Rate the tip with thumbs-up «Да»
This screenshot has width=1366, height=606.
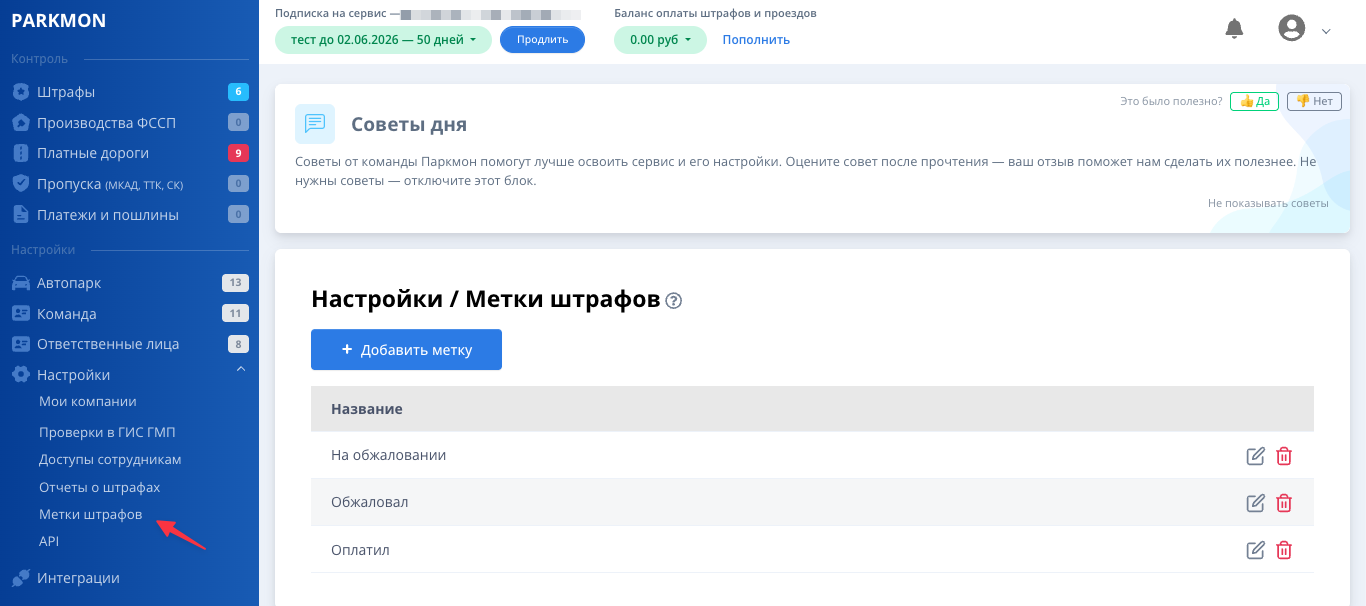[1254, 101]
